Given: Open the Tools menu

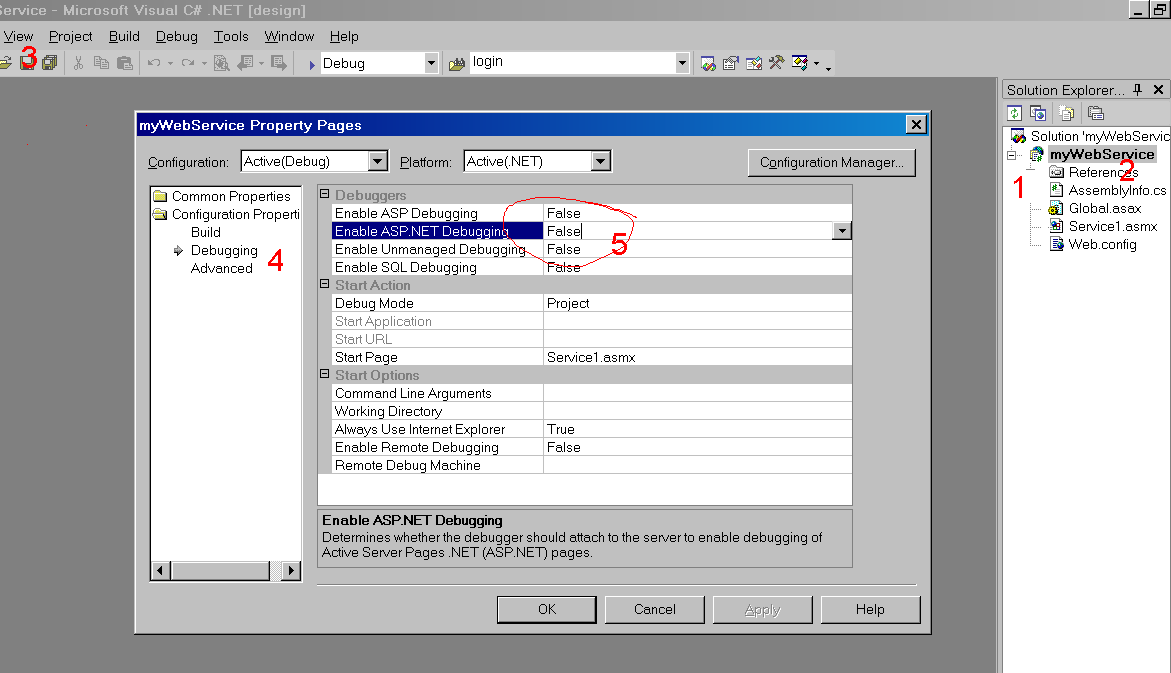Looking at the screenshot, I should point(231,36).
